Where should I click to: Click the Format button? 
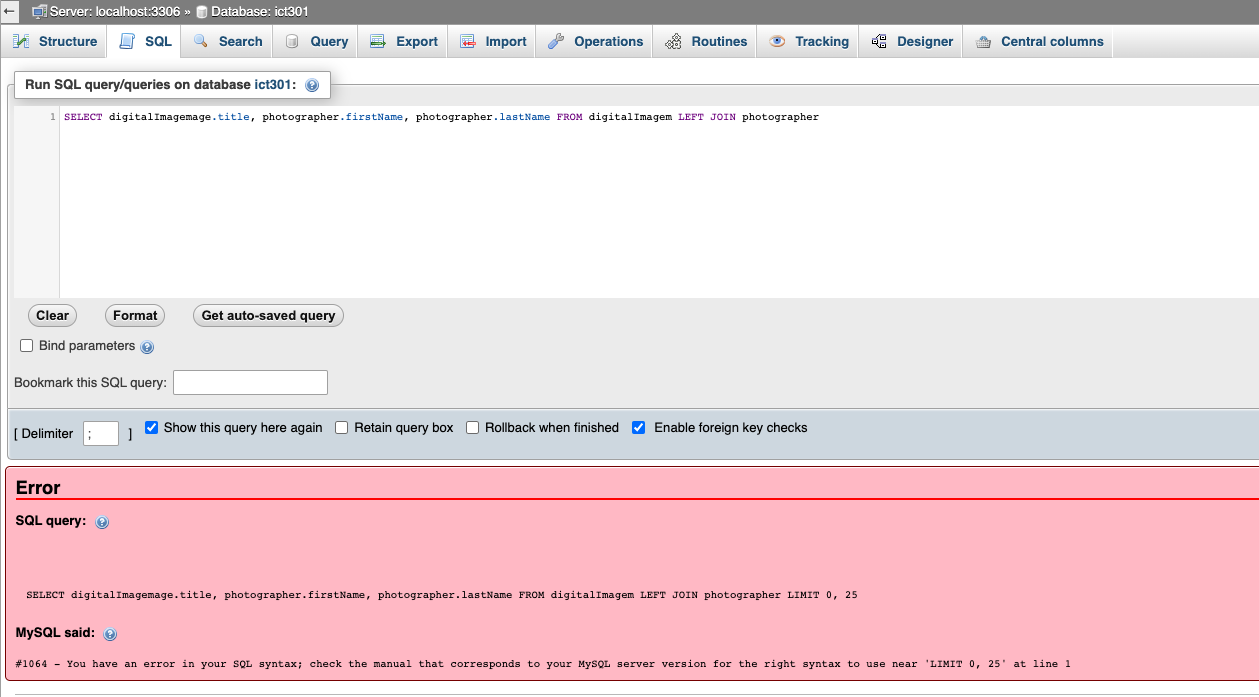coord(135,315)
